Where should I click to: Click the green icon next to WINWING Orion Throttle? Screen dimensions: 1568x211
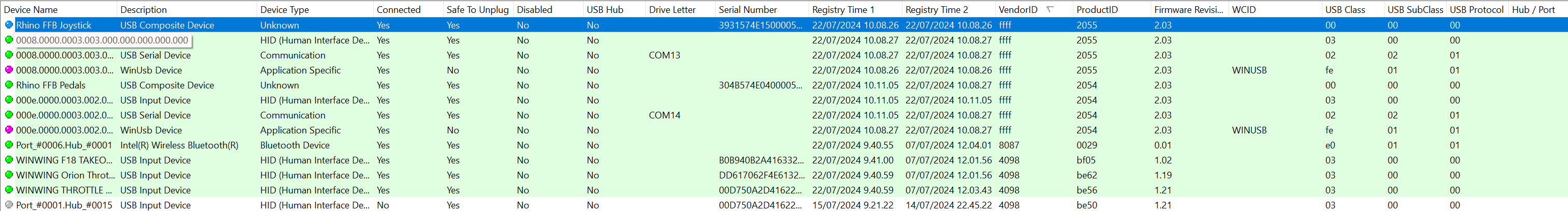point(8,175)
